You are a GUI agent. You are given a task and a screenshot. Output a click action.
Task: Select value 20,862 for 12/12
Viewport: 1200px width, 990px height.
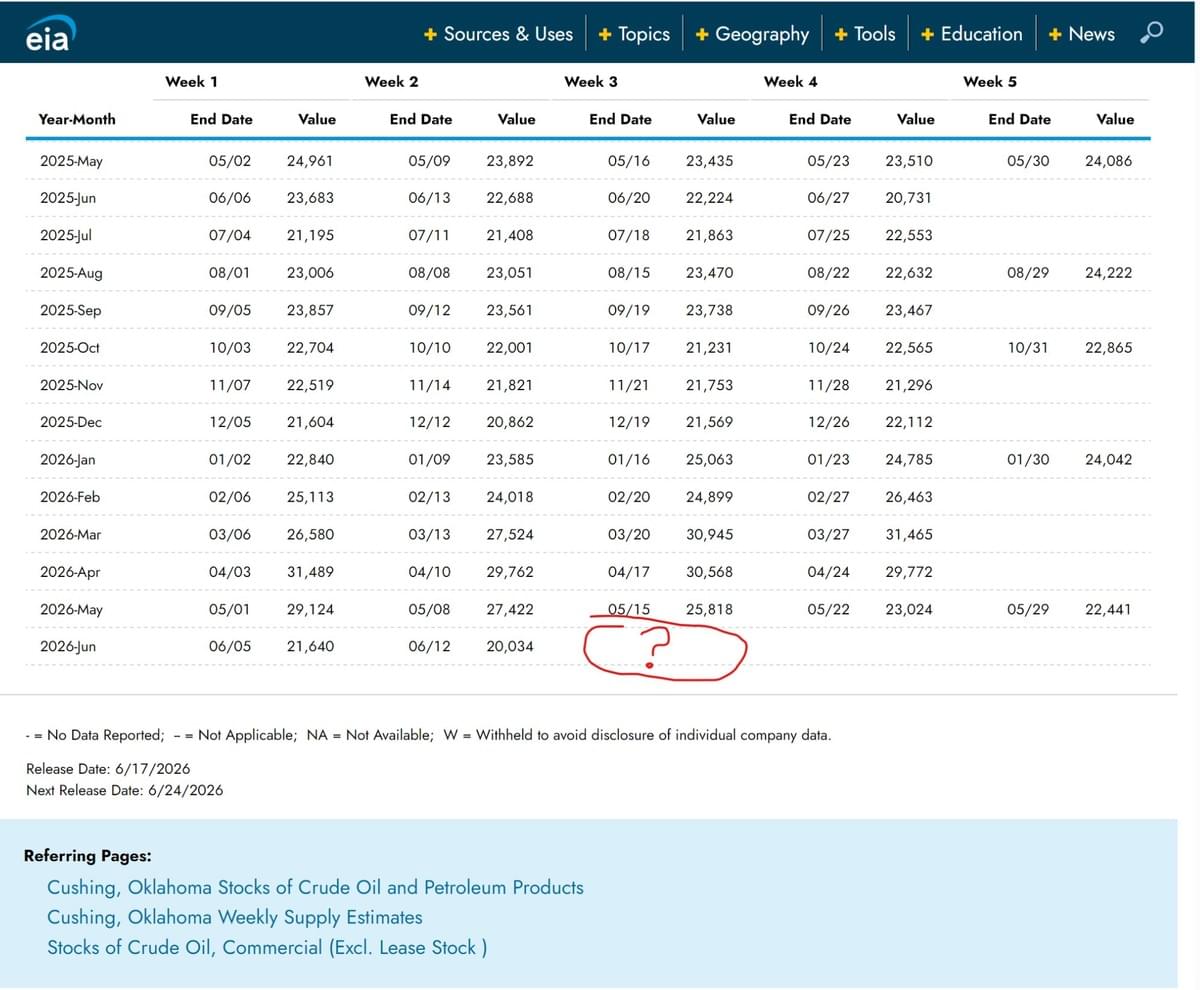510,422
